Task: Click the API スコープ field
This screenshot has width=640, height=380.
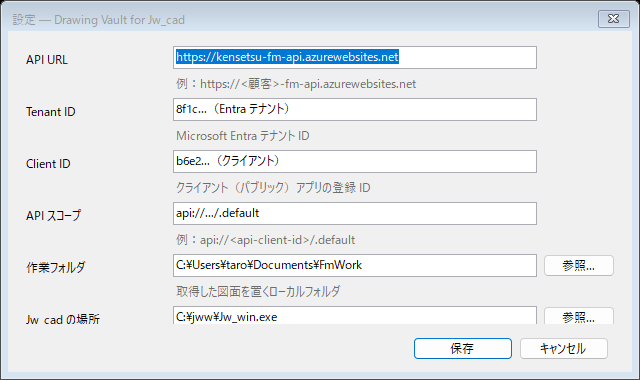Action: tap(355, 213)
